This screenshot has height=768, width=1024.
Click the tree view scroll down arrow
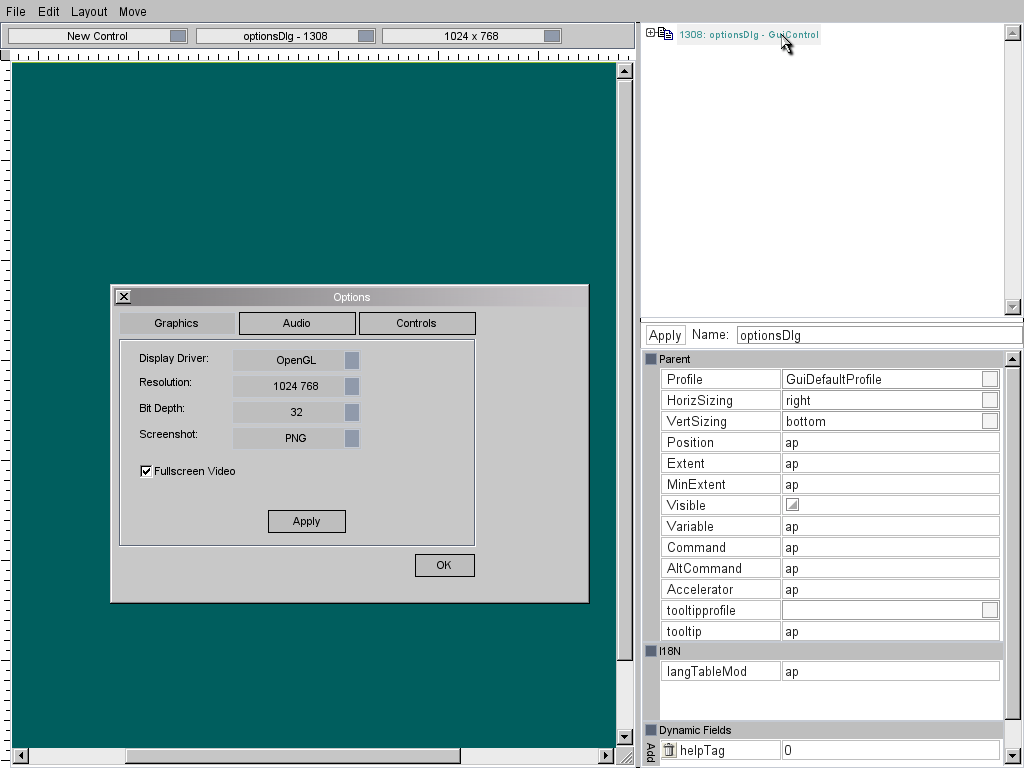click(x=1012, y=307)
